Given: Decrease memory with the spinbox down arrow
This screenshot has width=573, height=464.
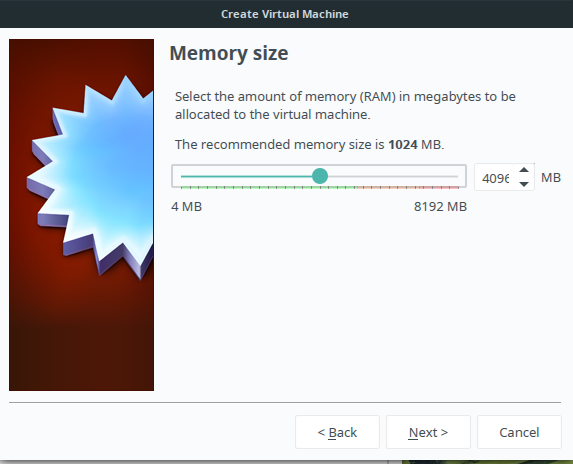Looking at the screenshot, I should click(524, 184).
